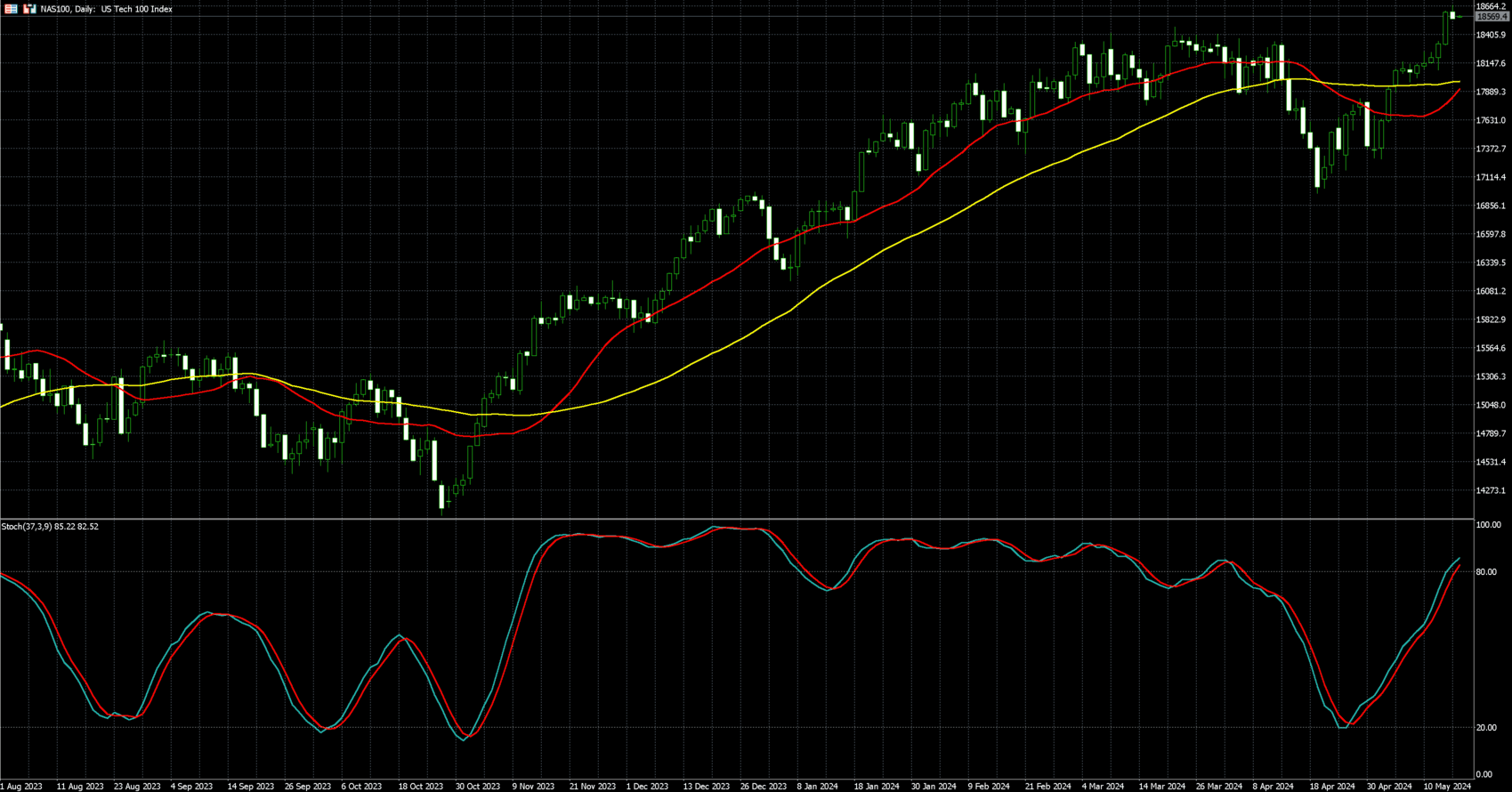Click the depth of market grid icon
Image resolution: width=1512 pixels, height=792 pixels.
(12, 9)
